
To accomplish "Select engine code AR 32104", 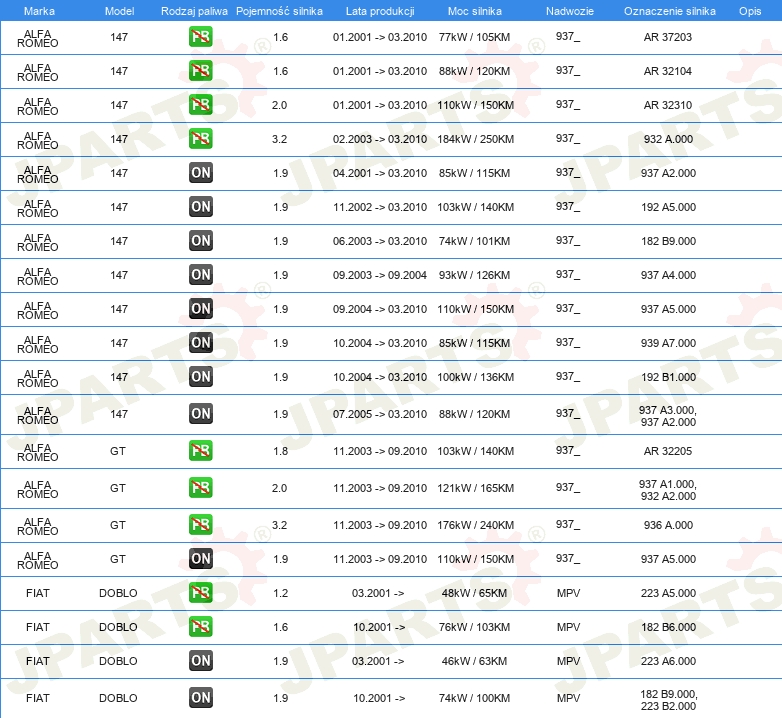I will click(668, 71).
